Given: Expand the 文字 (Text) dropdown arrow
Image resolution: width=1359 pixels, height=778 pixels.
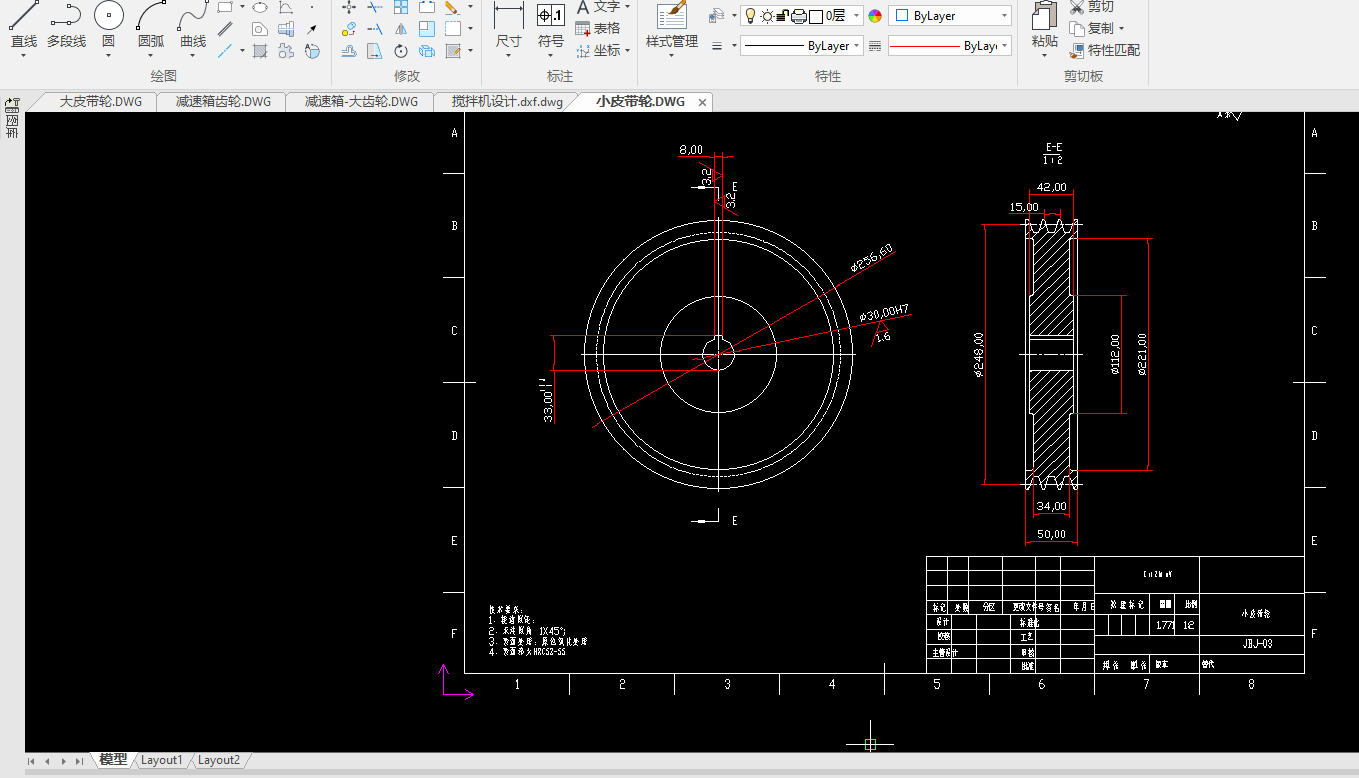Looking at the screenshot, I should click(x=627, y=6).
